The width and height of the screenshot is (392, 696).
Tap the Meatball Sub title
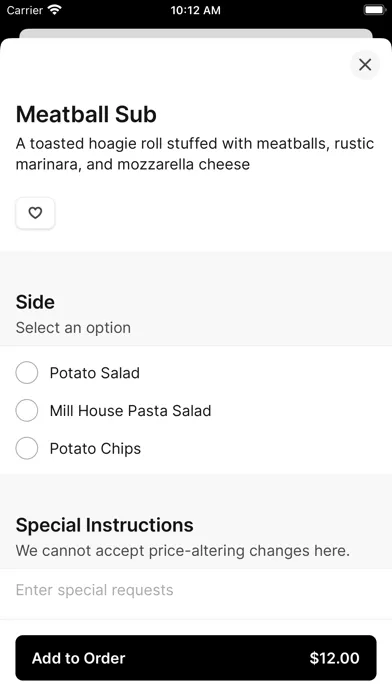coord(86,115)
